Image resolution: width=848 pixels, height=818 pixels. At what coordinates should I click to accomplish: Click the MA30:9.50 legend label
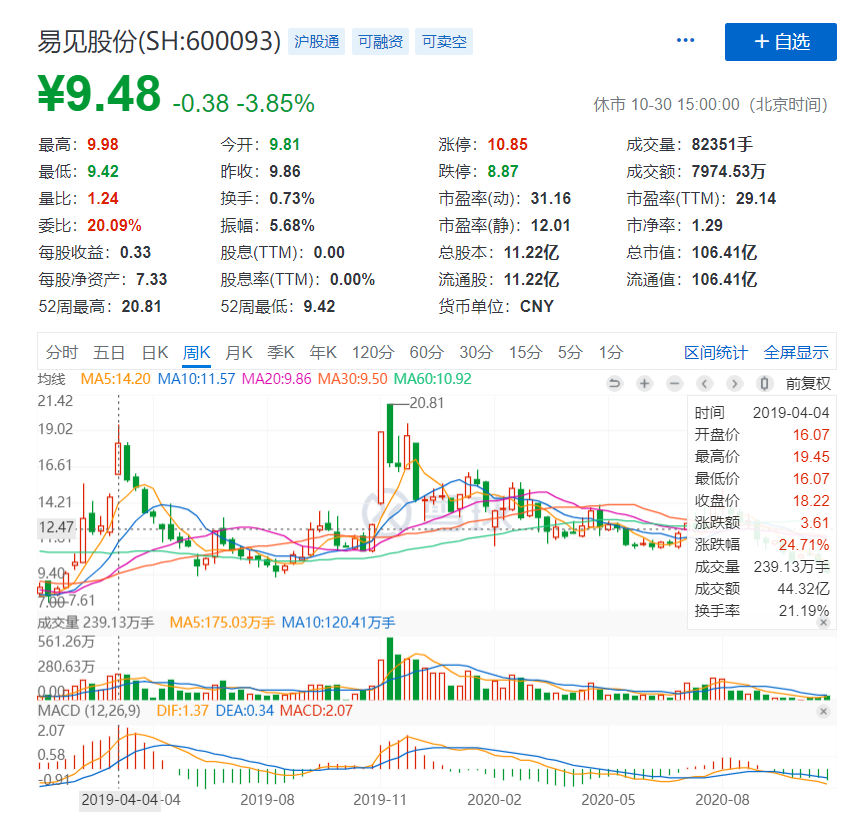[x=353, y=379]
